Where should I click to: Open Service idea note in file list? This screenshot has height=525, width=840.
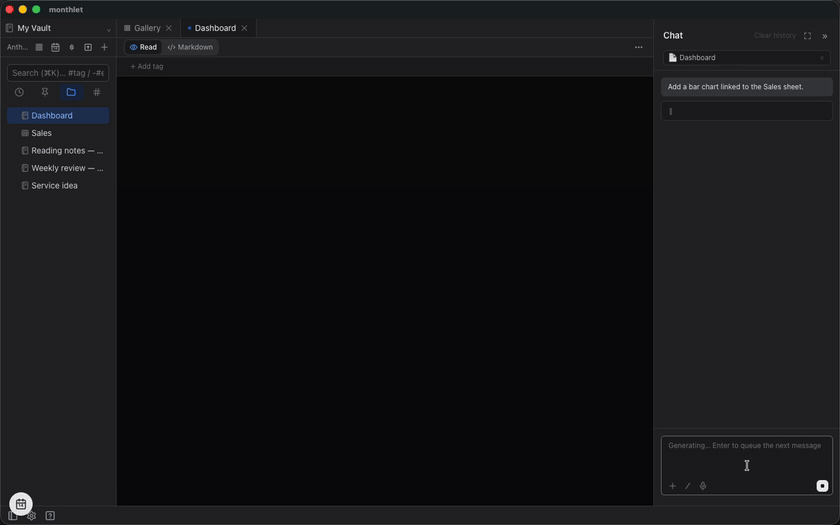58,185
